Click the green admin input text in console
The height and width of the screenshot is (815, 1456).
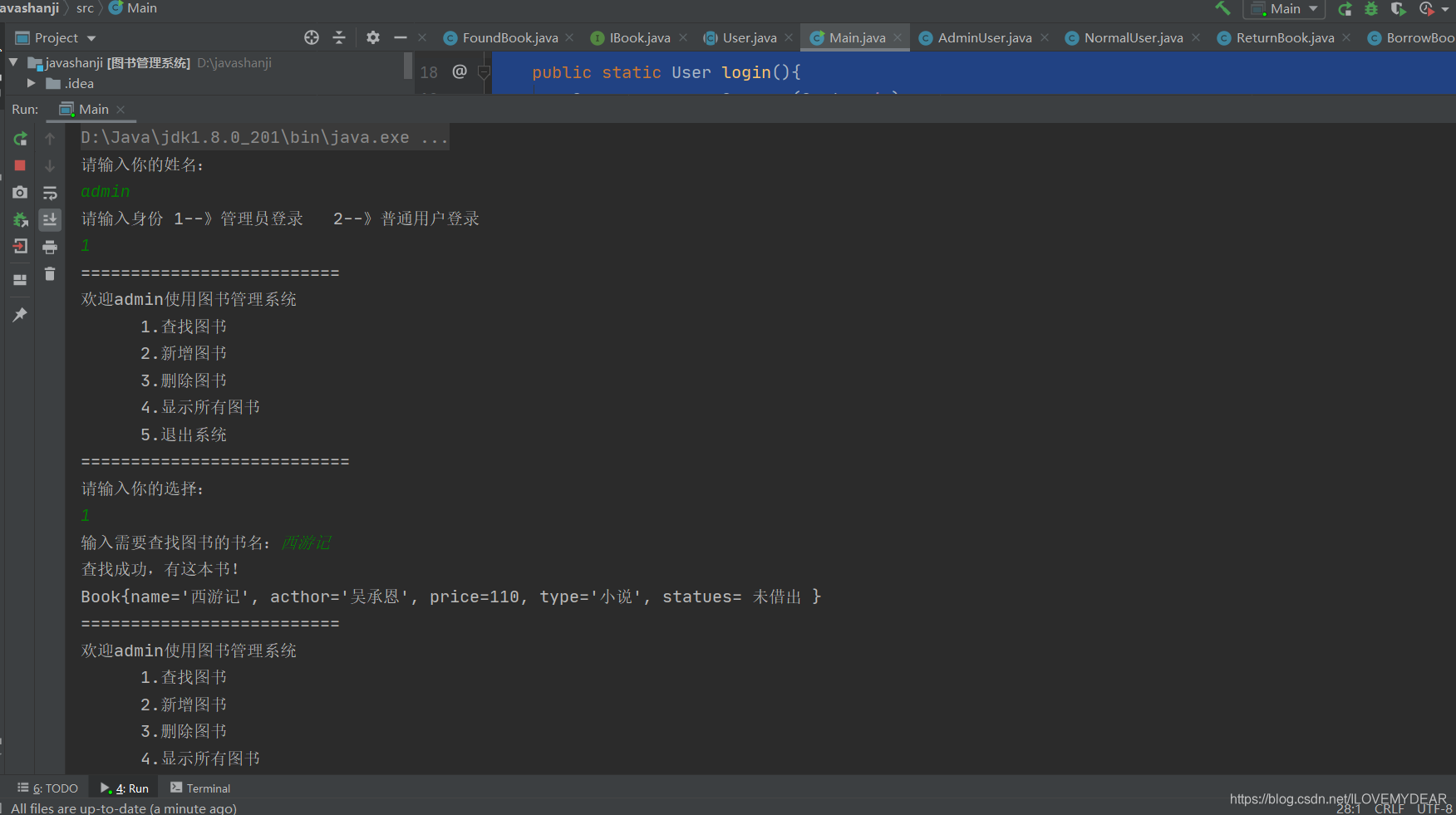click(106, 192)
